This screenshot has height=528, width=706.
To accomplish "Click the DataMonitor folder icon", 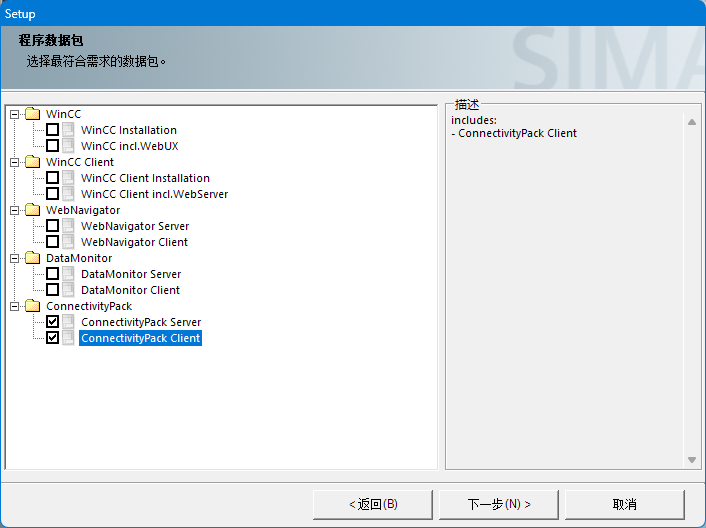I will click(x=32, y=258).
